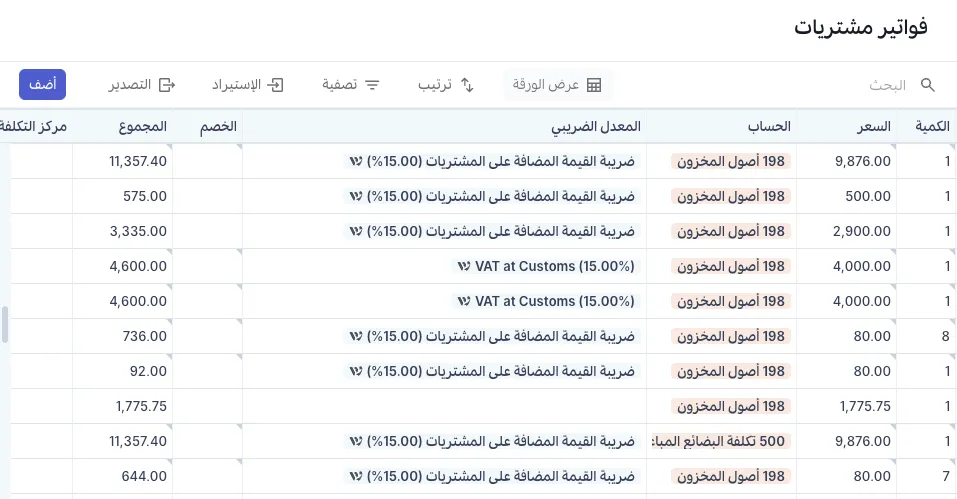Click the 198 account tag in the 575.00 row
The image size is (957, 499).
coord(731,196)
